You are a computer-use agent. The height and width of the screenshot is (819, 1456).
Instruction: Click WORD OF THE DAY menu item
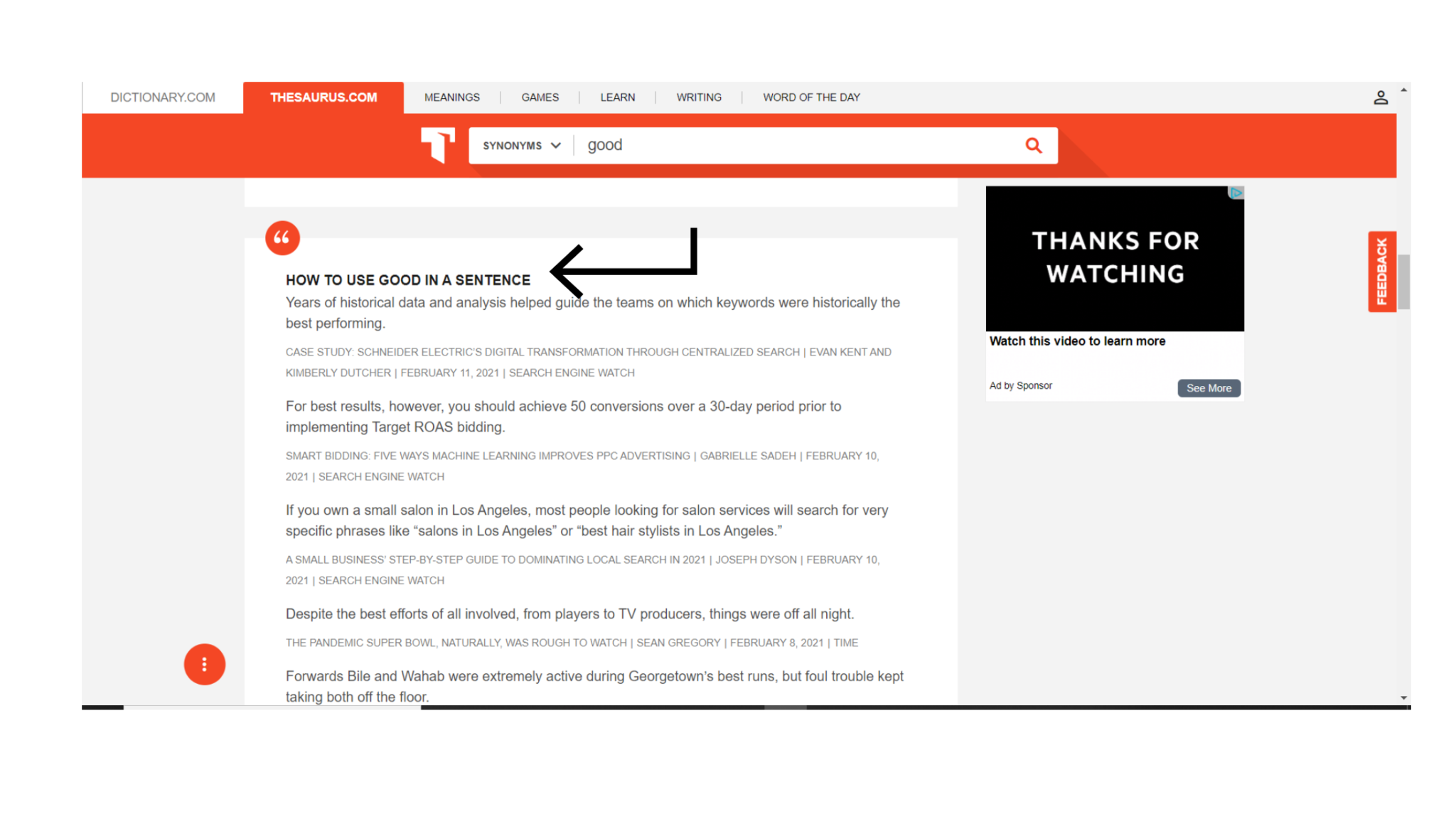(x=811, y=97)
